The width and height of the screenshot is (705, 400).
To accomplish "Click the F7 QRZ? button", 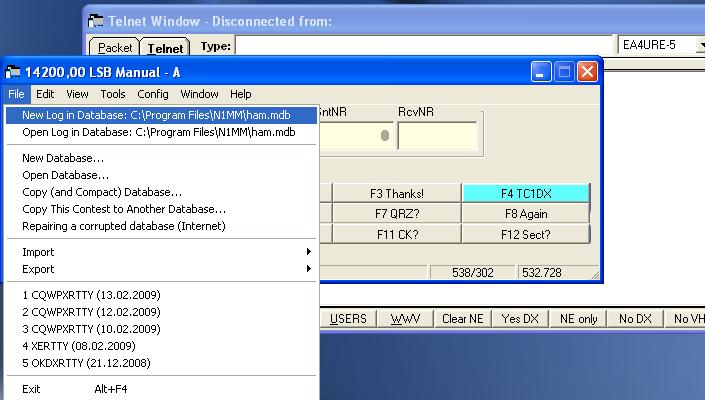I will tap(397, 214).
